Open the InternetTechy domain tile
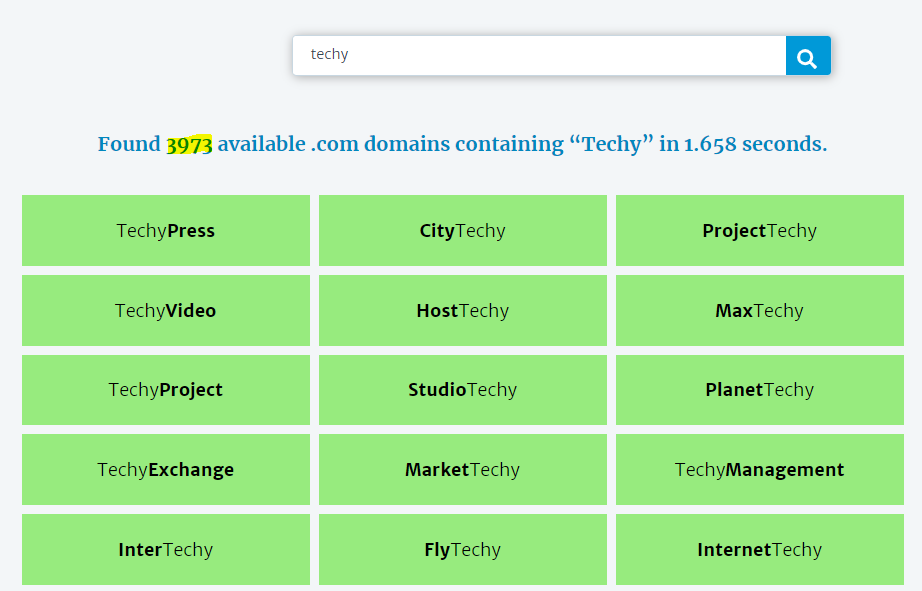The height and width of the screenshot is (591, 922). click(760, 549)
